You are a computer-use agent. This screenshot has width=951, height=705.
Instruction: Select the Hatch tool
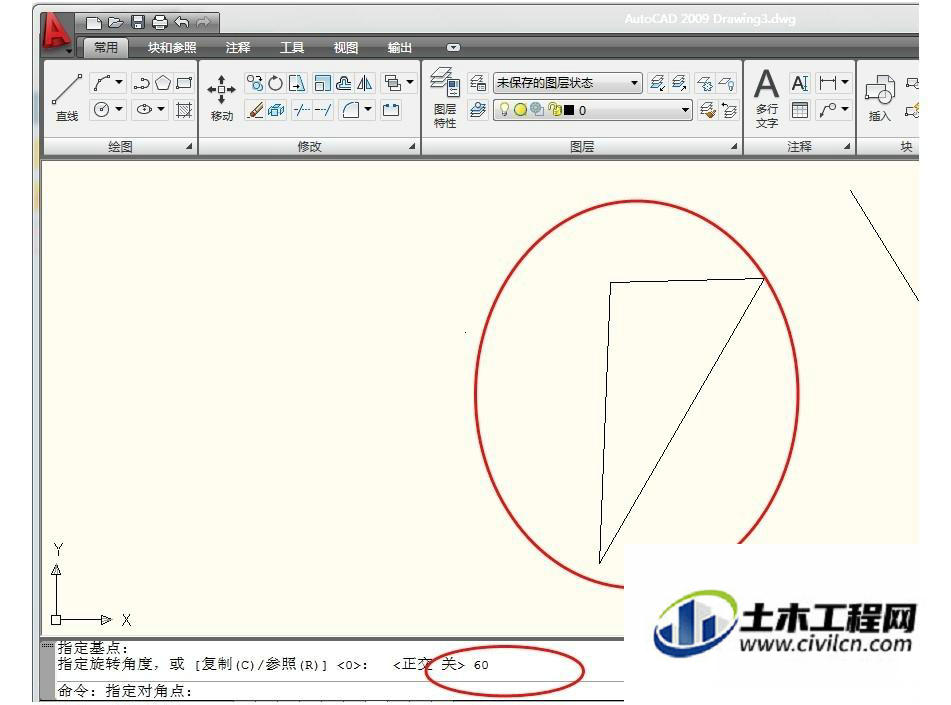click(x=184, y=110)
